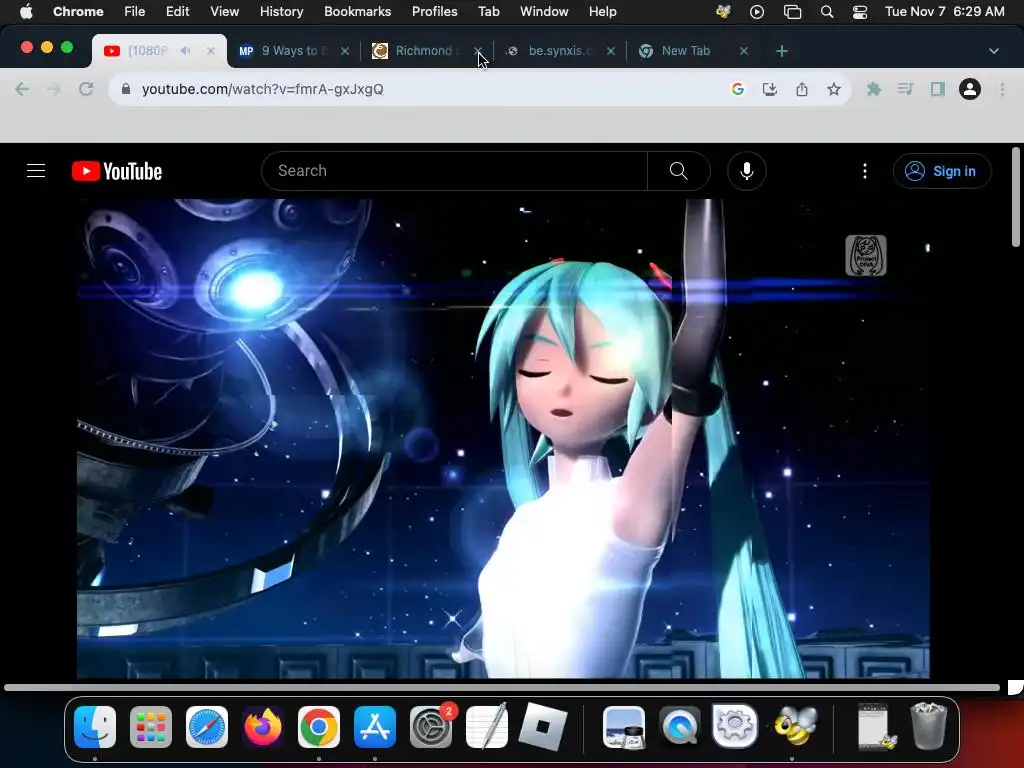Open a new tab with plus button

click(782, 51)
